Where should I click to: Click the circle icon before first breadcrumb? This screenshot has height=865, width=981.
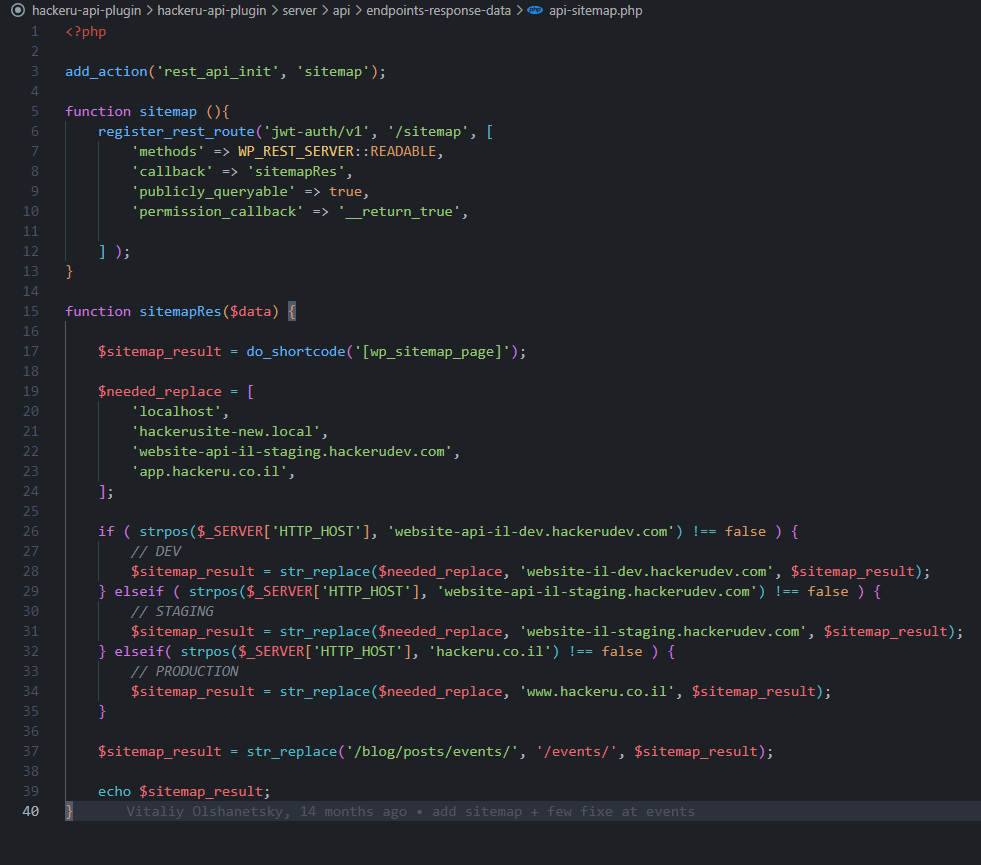pos(17,11)
